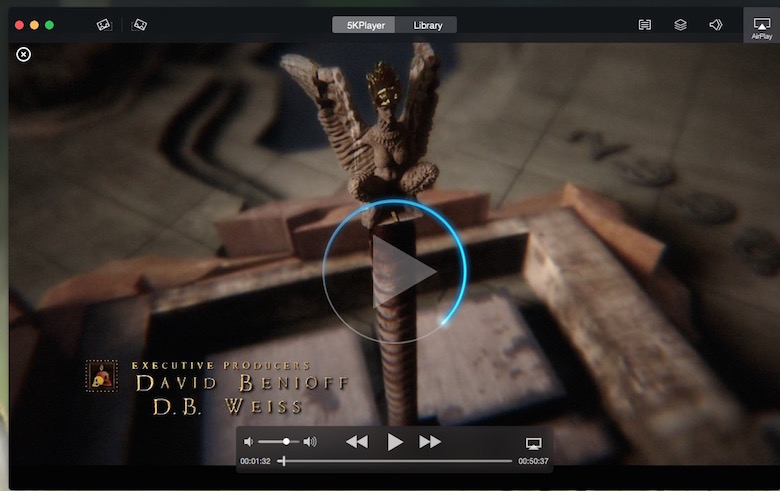This screenshot has height=491, width=780.
Task: Switch to the 5KPlayer tab
Action: 365,25
